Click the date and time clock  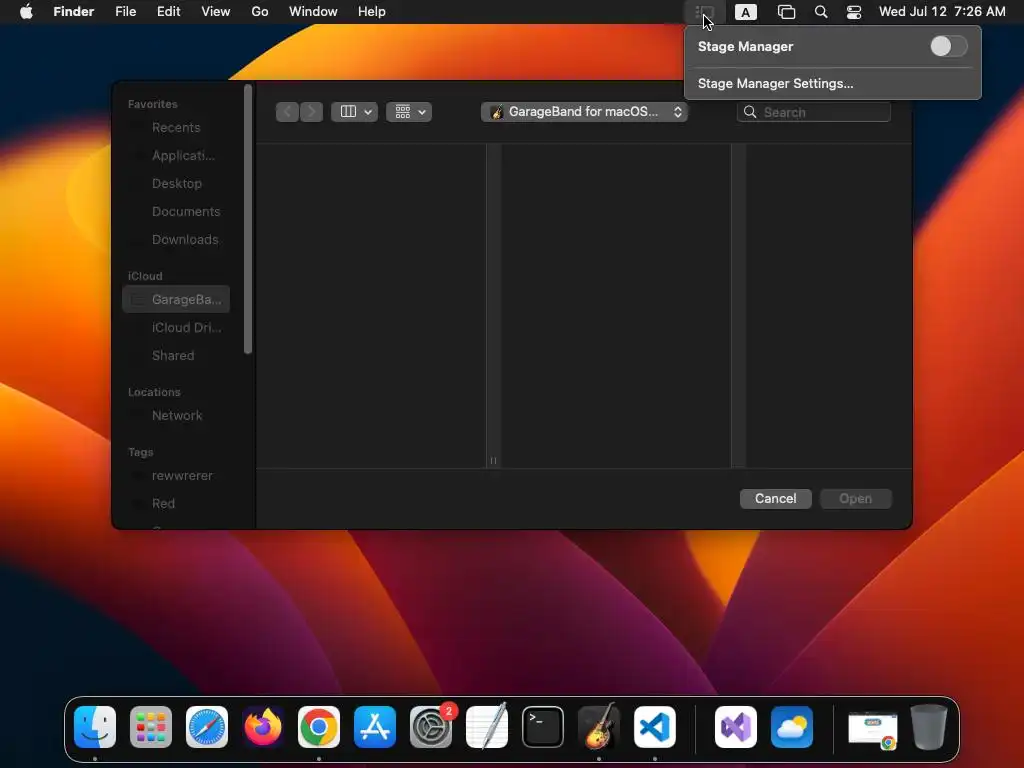point(942,12)
